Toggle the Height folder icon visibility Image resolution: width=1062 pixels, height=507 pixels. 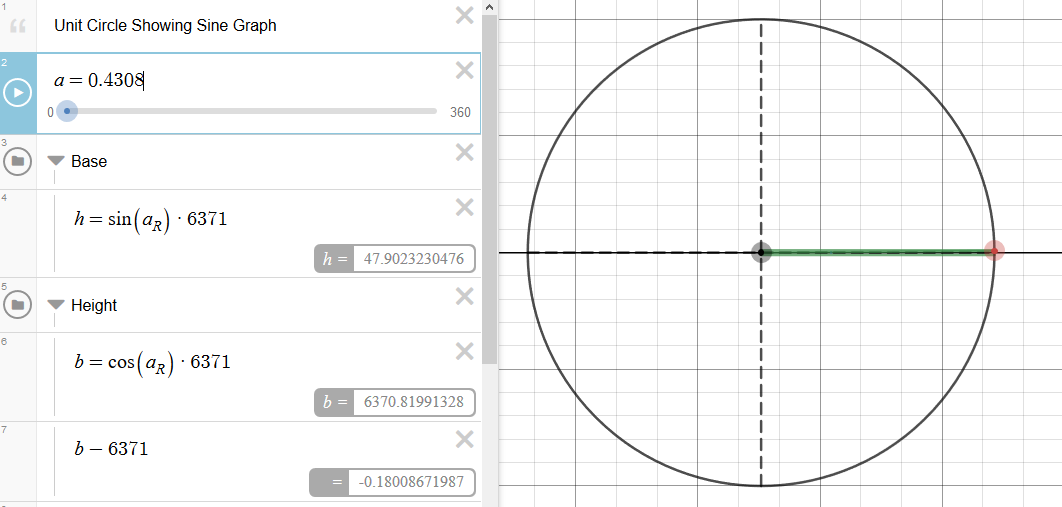point(18,305)
